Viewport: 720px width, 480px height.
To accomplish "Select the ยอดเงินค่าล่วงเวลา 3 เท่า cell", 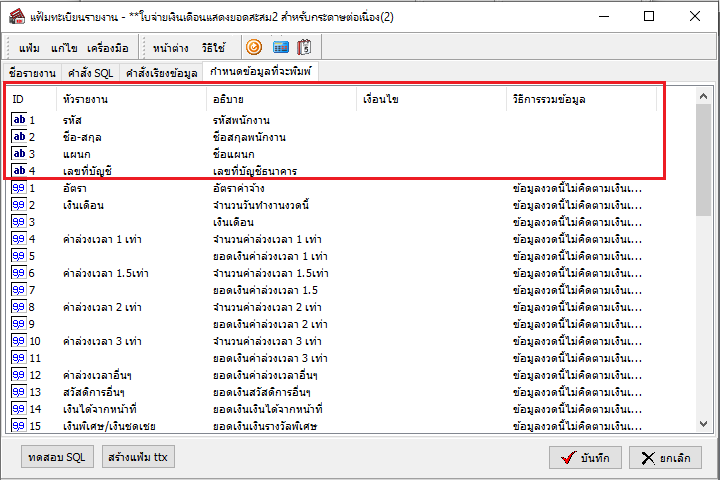I will tap(270, 358).
